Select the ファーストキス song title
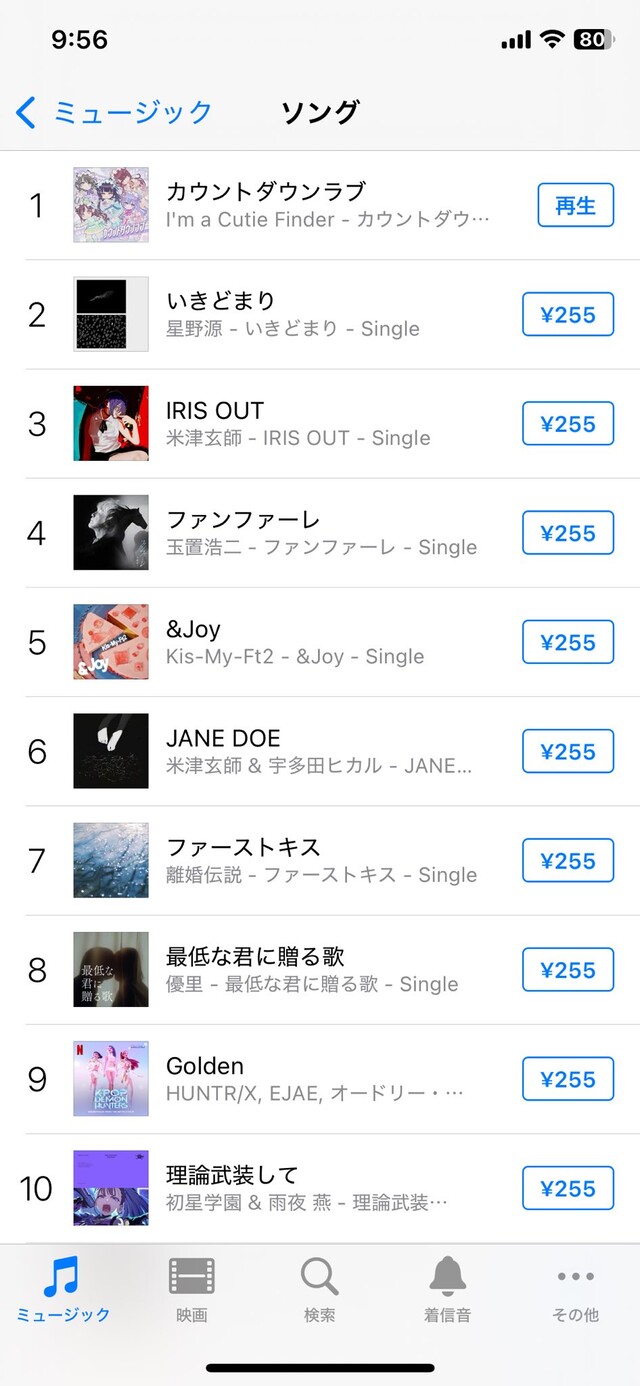The height and width of the screenshot is (1386, 640). point(243,847)
